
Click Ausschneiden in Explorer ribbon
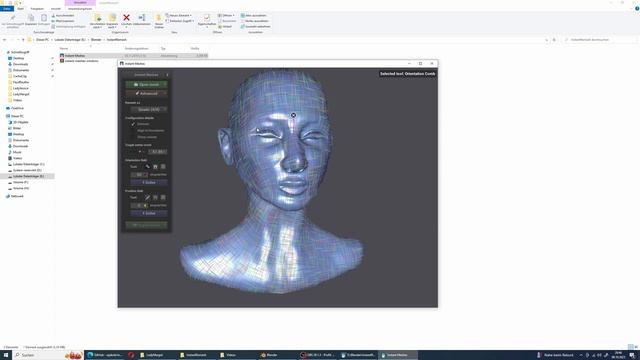[x=63, y=16]
